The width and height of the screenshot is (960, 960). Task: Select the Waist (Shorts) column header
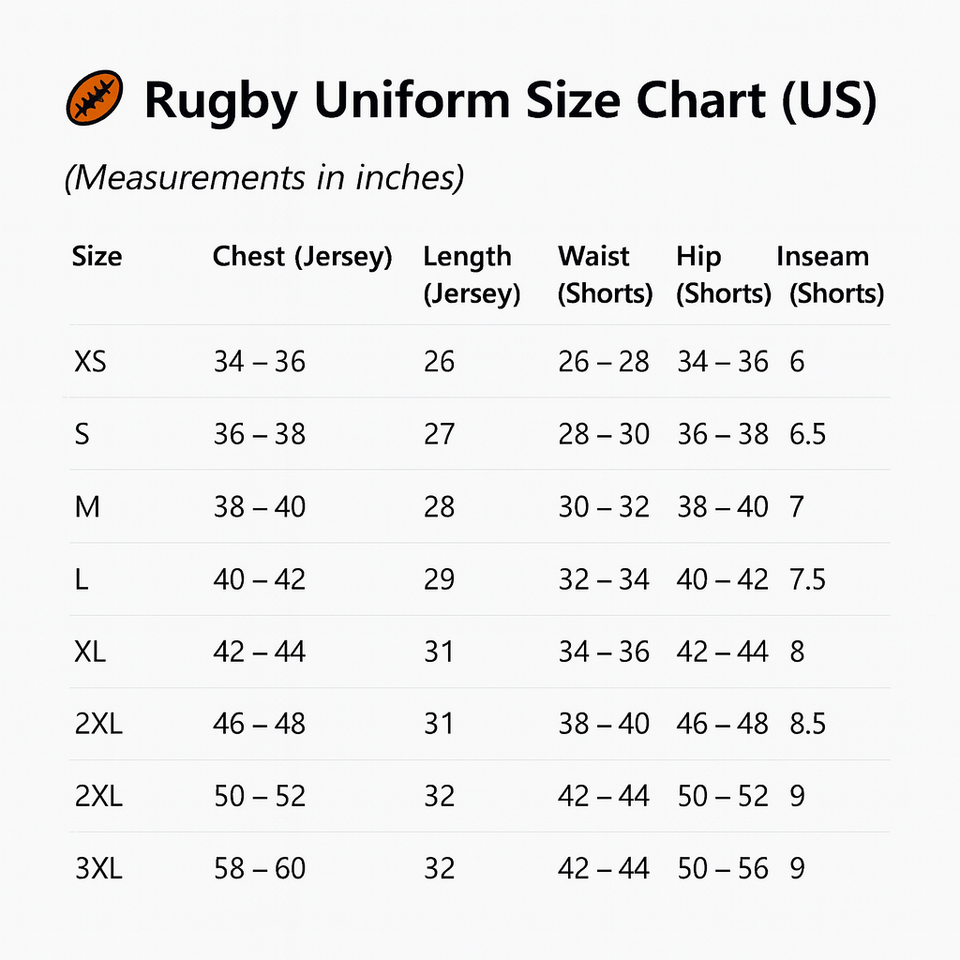(605, 275)
